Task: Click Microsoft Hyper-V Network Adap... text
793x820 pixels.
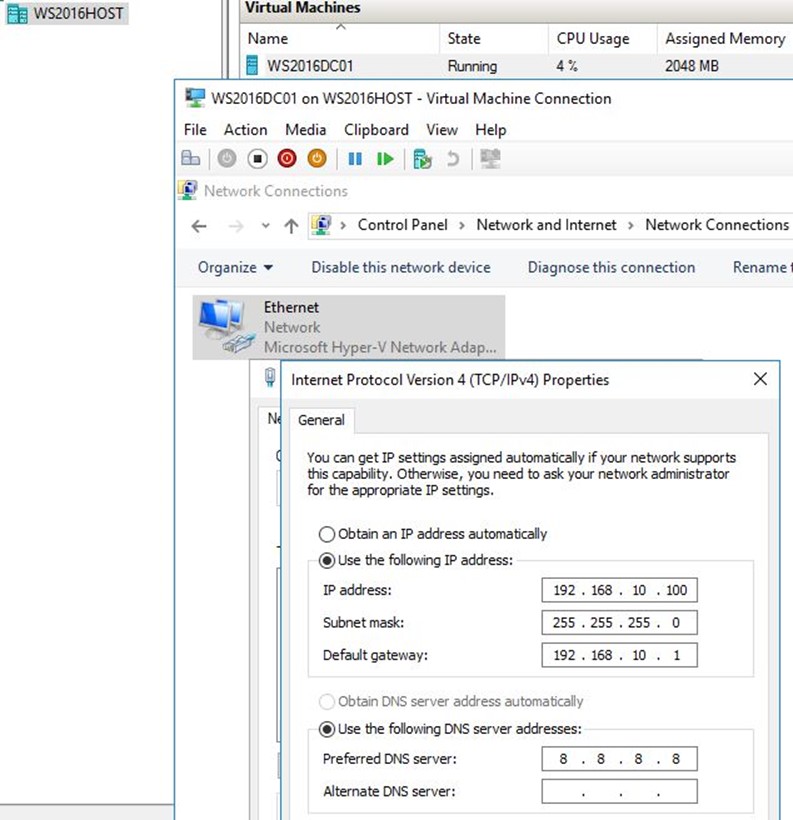Action: point(380,347)
